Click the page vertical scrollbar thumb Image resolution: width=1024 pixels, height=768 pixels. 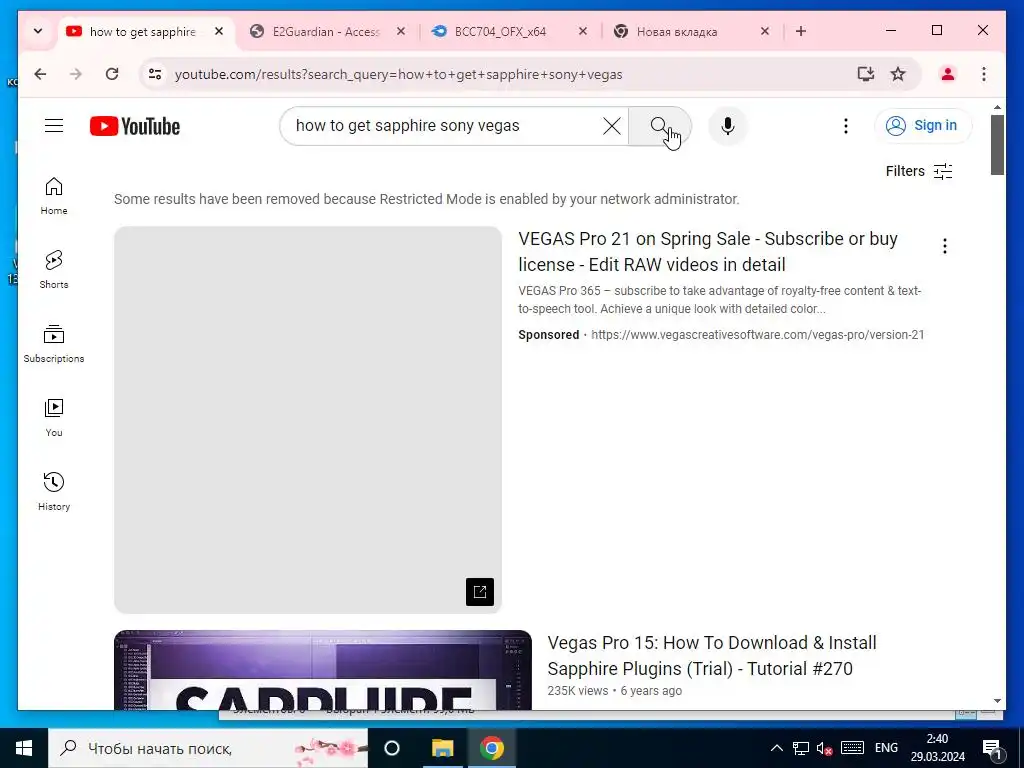pyautogui.click(x=997, y=145)
